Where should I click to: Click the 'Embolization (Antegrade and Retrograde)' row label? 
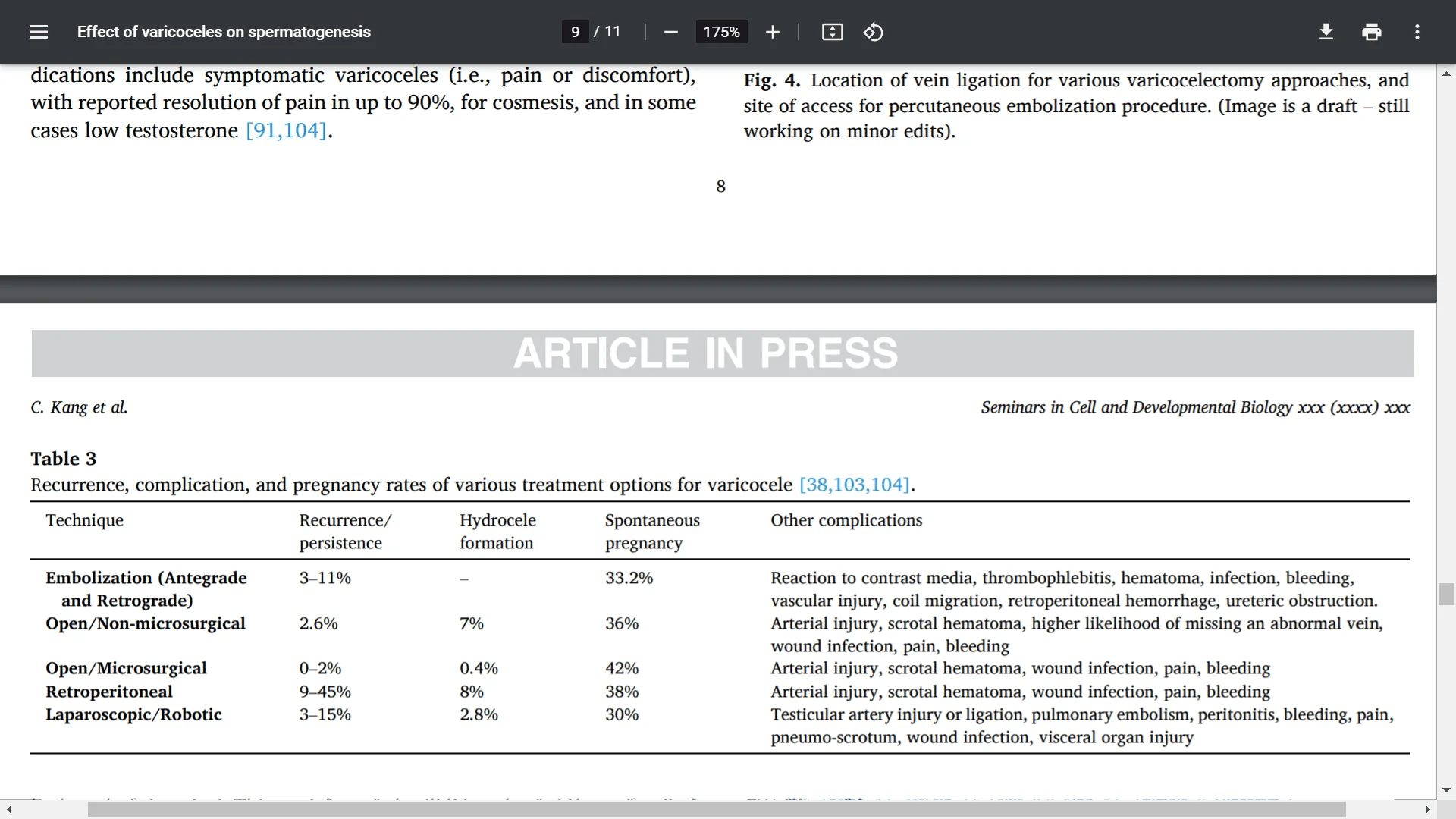[x=146, y=589]
